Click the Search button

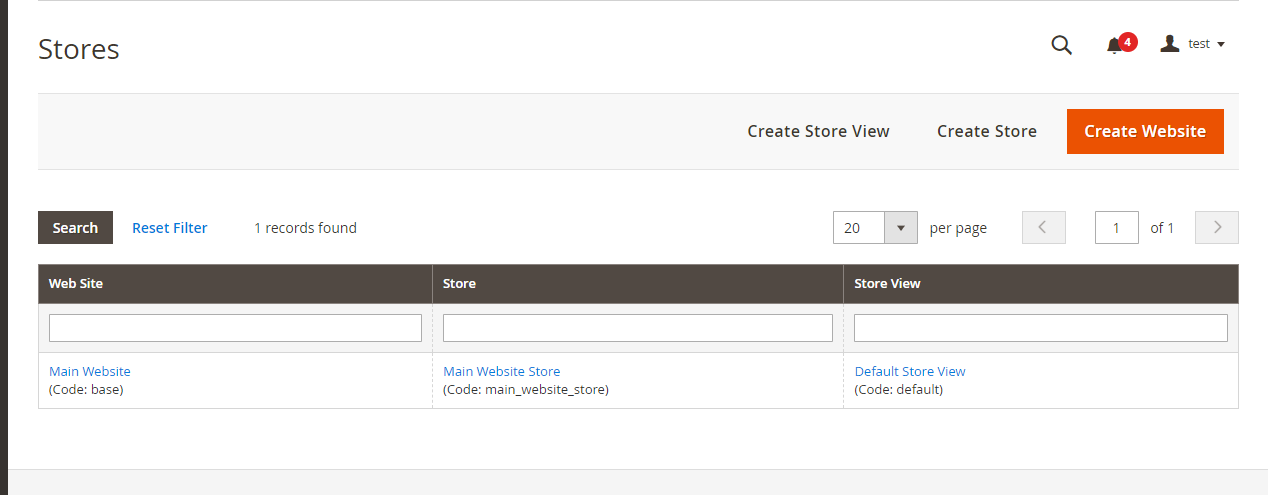tap(75, 228)
